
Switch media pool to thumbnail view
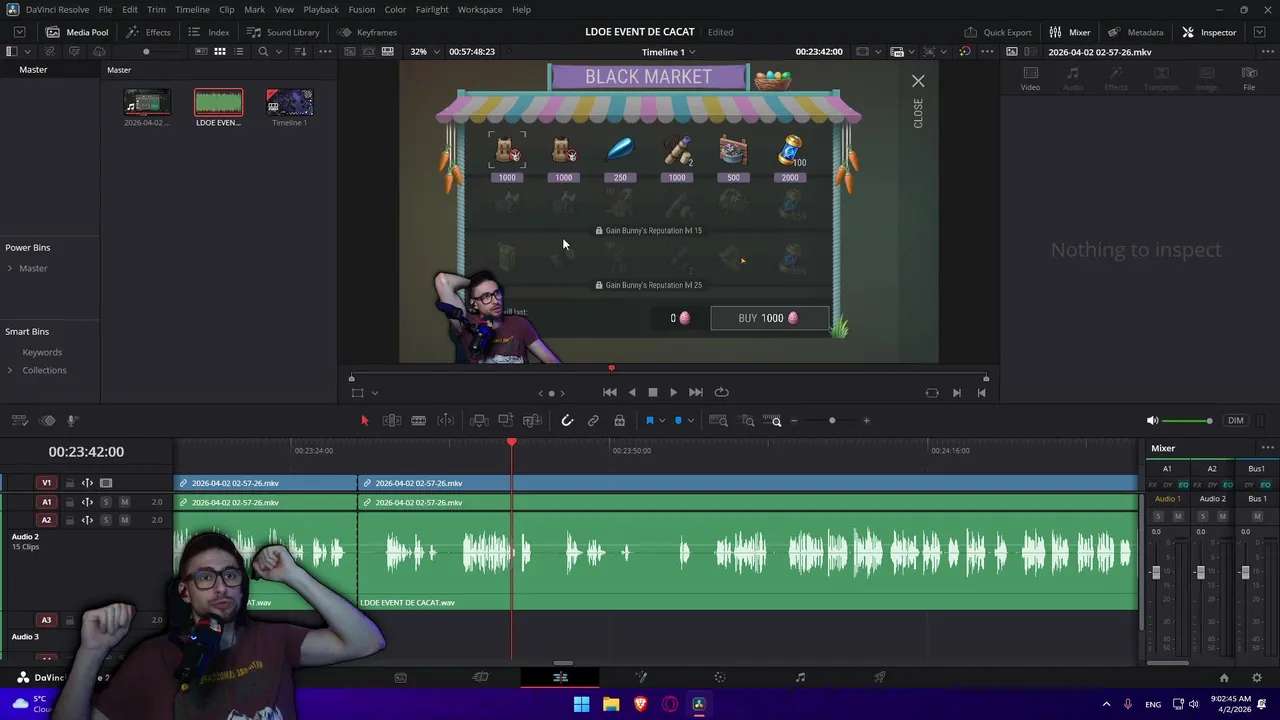(x=219, y=52)
